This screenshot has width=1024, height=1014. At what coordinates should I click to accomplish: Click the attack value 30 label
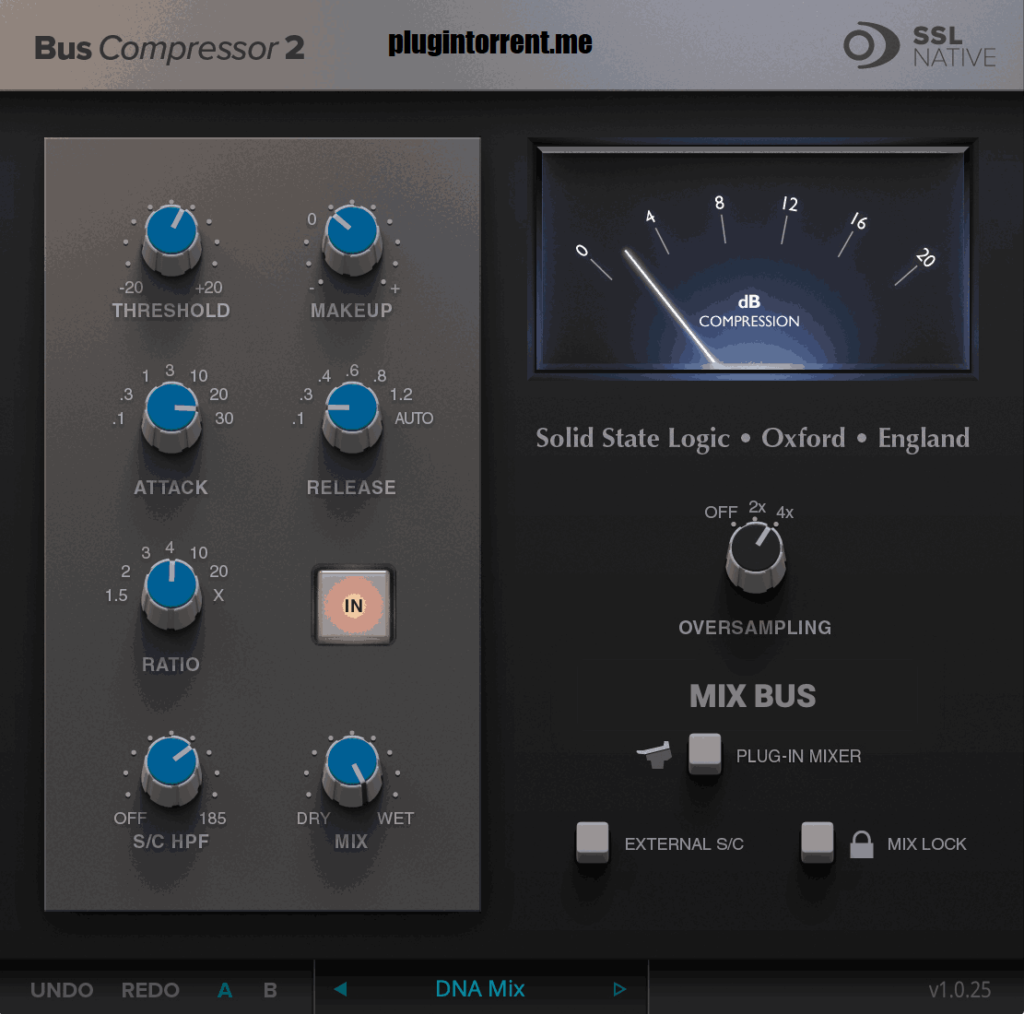tap(224, 419)
